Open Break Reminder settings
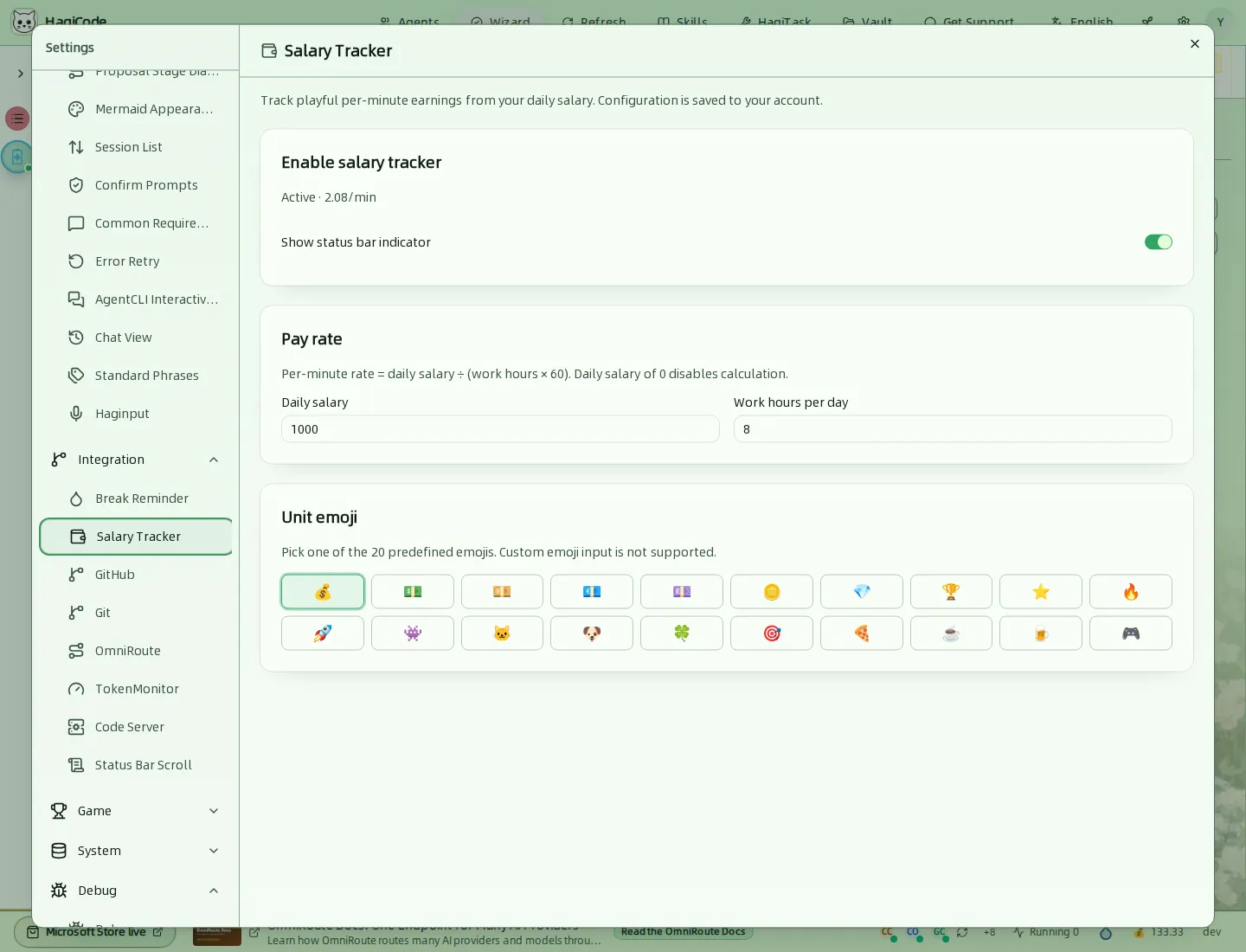 [x=136, y=499]
